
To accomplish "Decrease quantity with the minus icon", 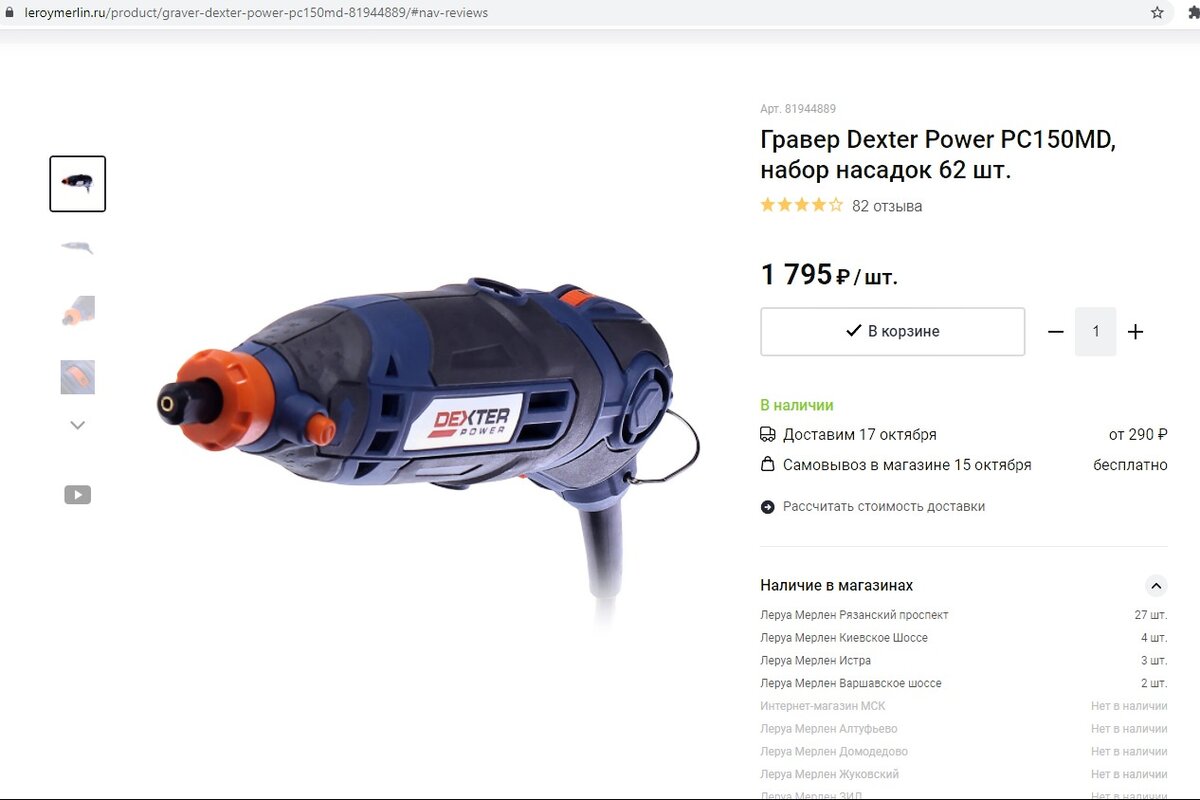I will 1056,332.
